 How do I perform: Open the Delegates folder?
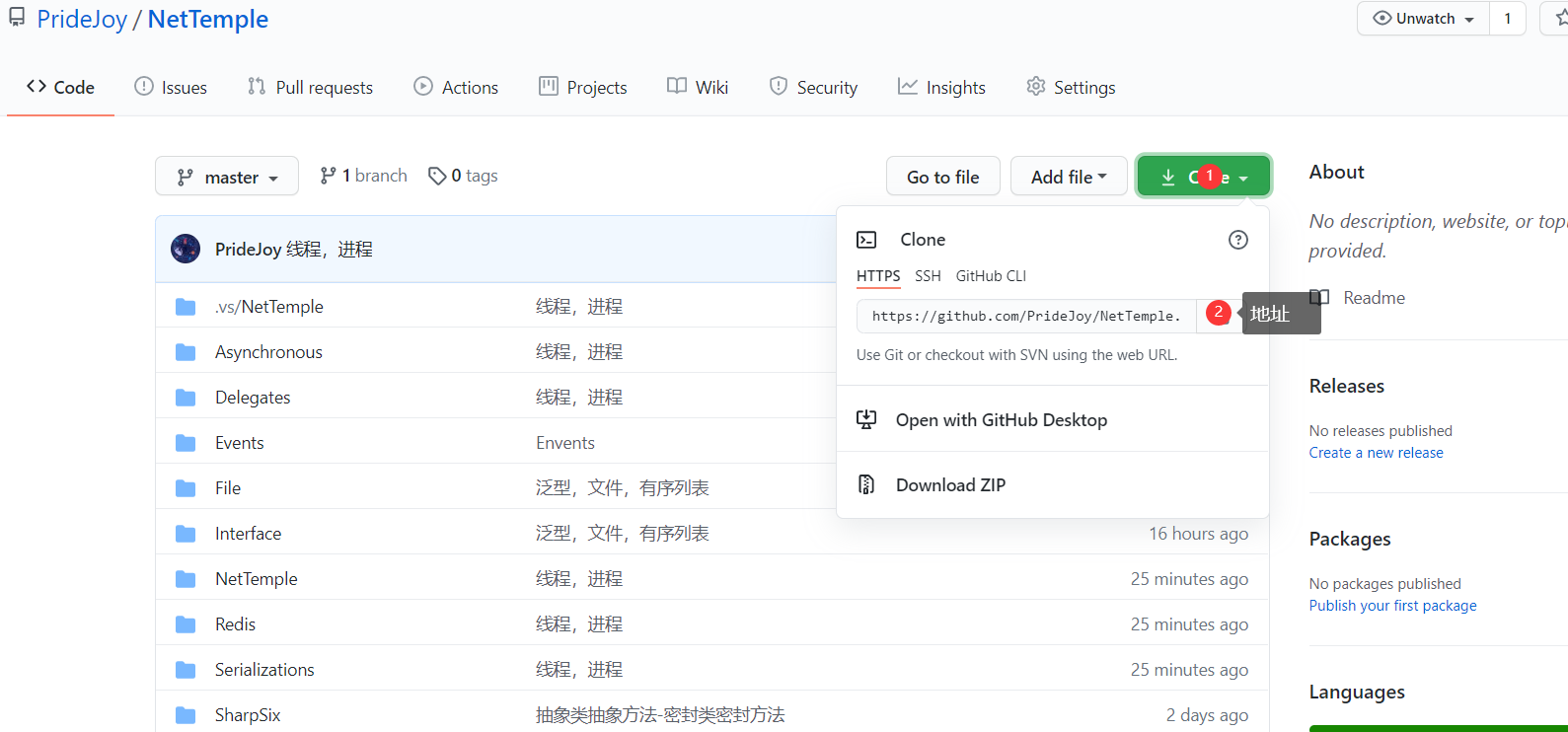click(253, 398)
